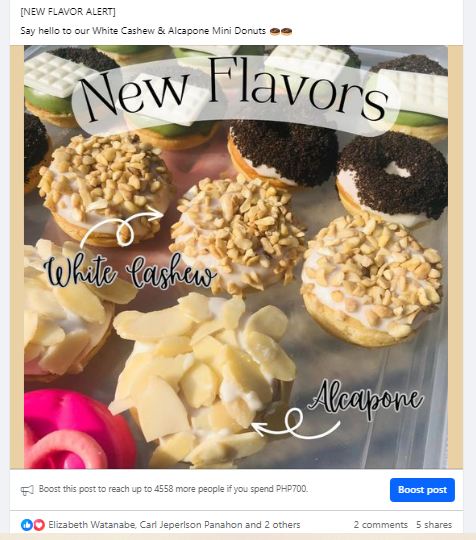Click the white curly arrow below Alcapone

pyautogui.click(x=296, y=424)
